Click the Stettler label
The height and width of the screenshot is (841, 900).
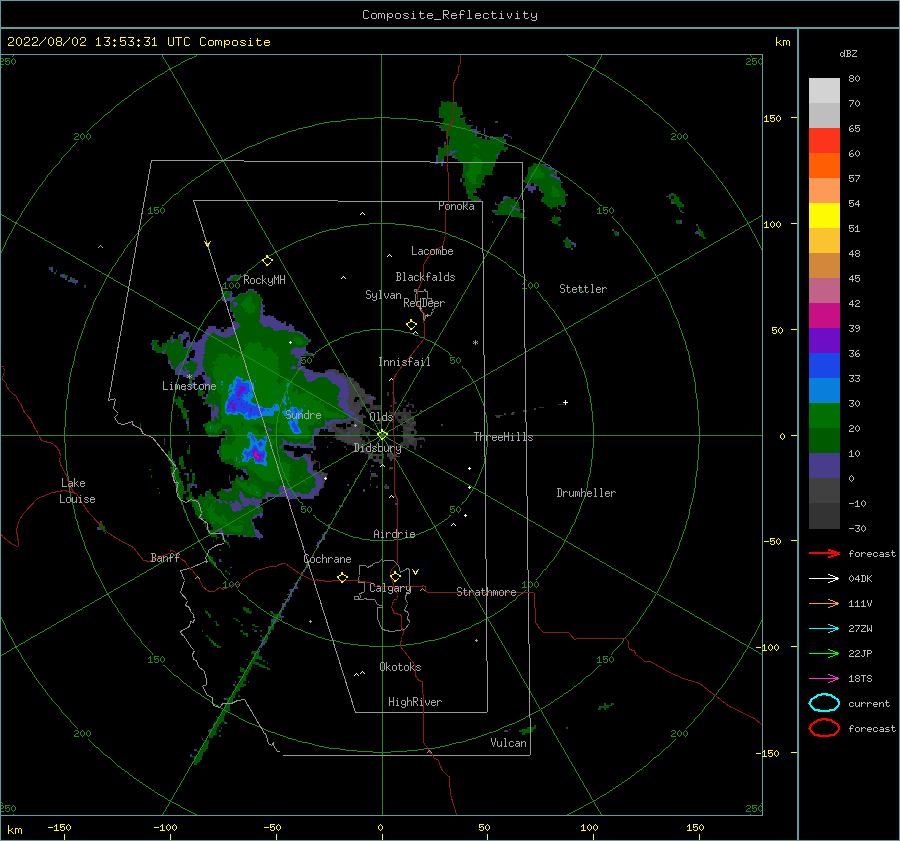[x=583, y=289]
